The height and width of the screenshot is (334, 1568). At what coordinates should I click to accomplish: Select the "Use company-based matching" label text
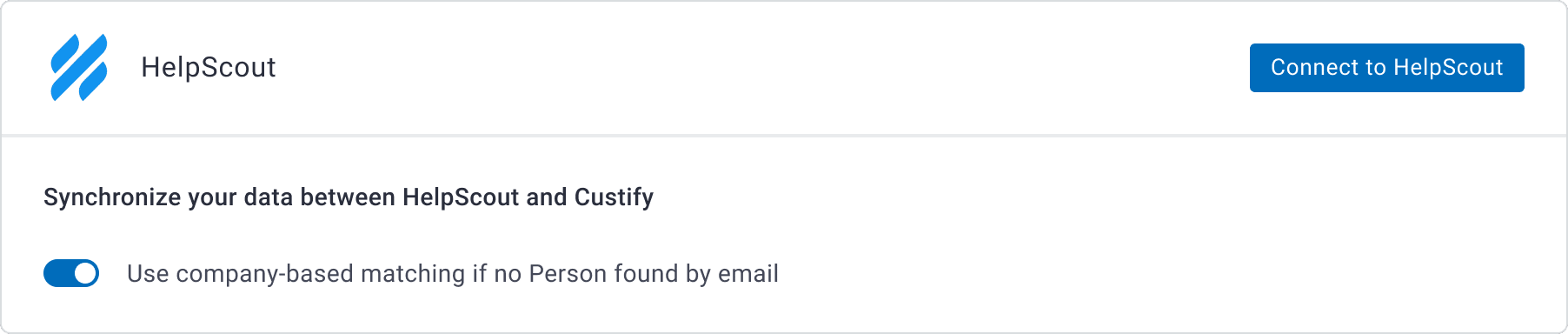coord(453,274)
